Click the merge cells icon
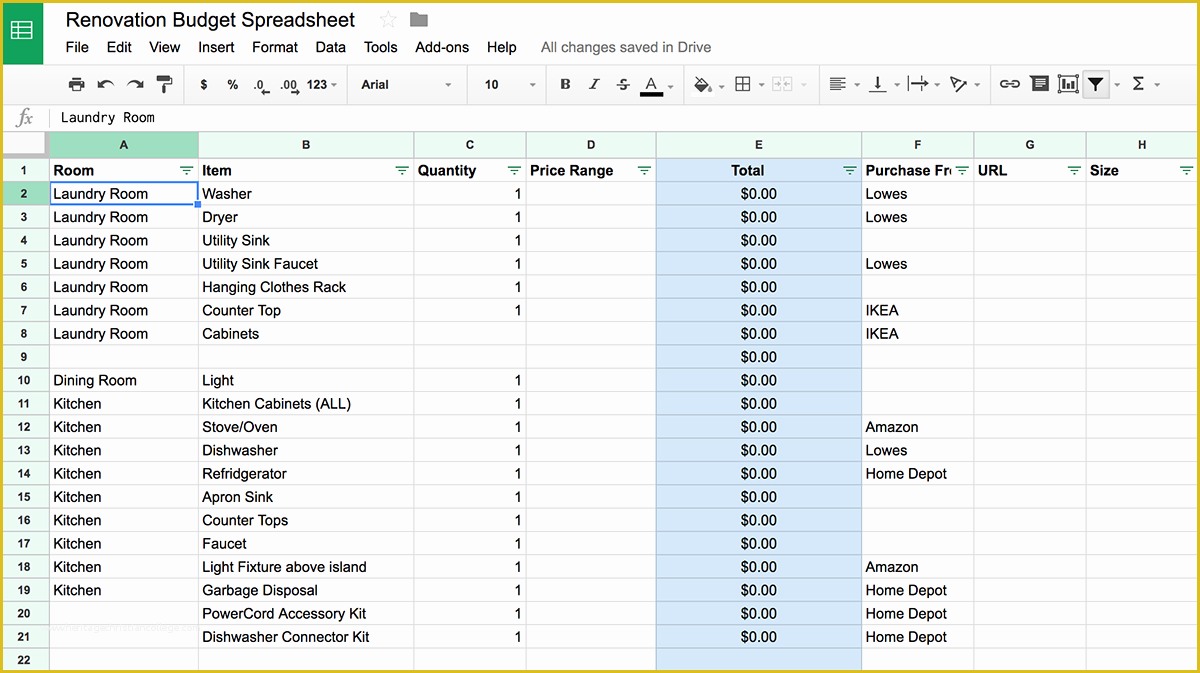 pyautogui.click(x=782, y=85)
